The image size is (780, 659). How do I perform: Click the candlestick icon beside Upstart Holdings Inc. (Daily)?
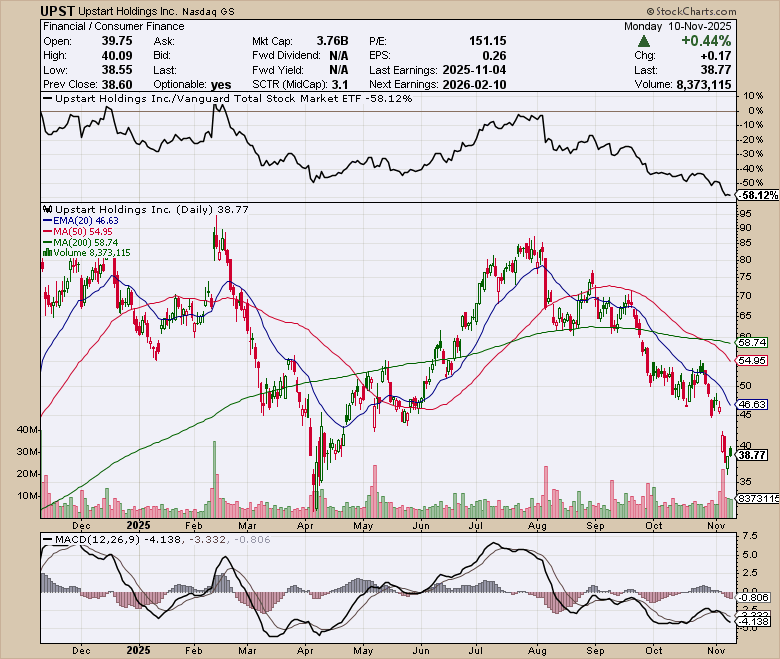pyautogui.click(x=48, y=209)
